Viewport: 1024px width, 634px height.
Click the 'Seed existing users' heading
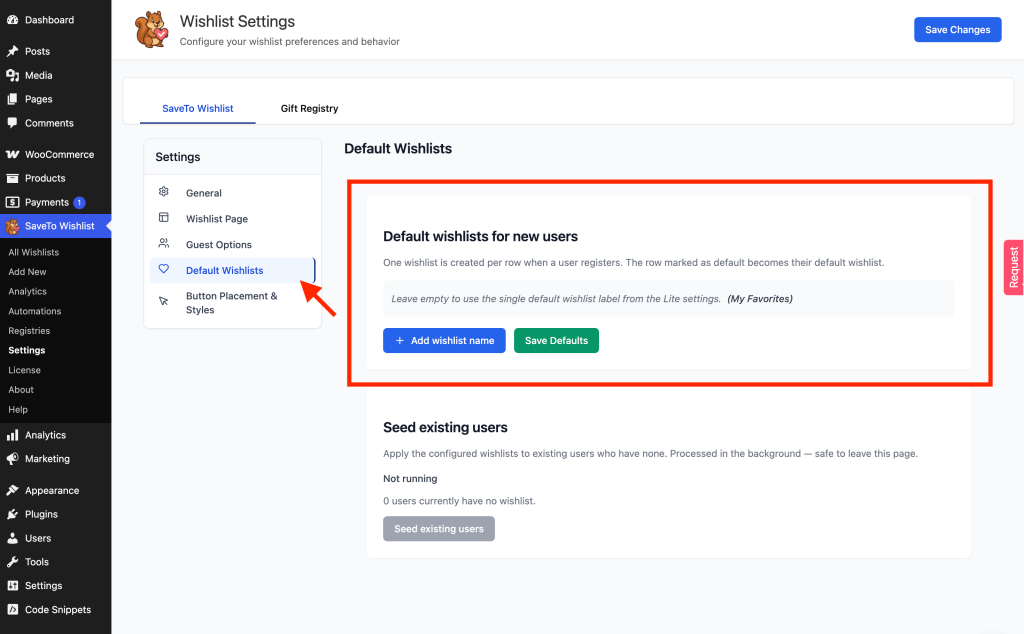point(445,427)
